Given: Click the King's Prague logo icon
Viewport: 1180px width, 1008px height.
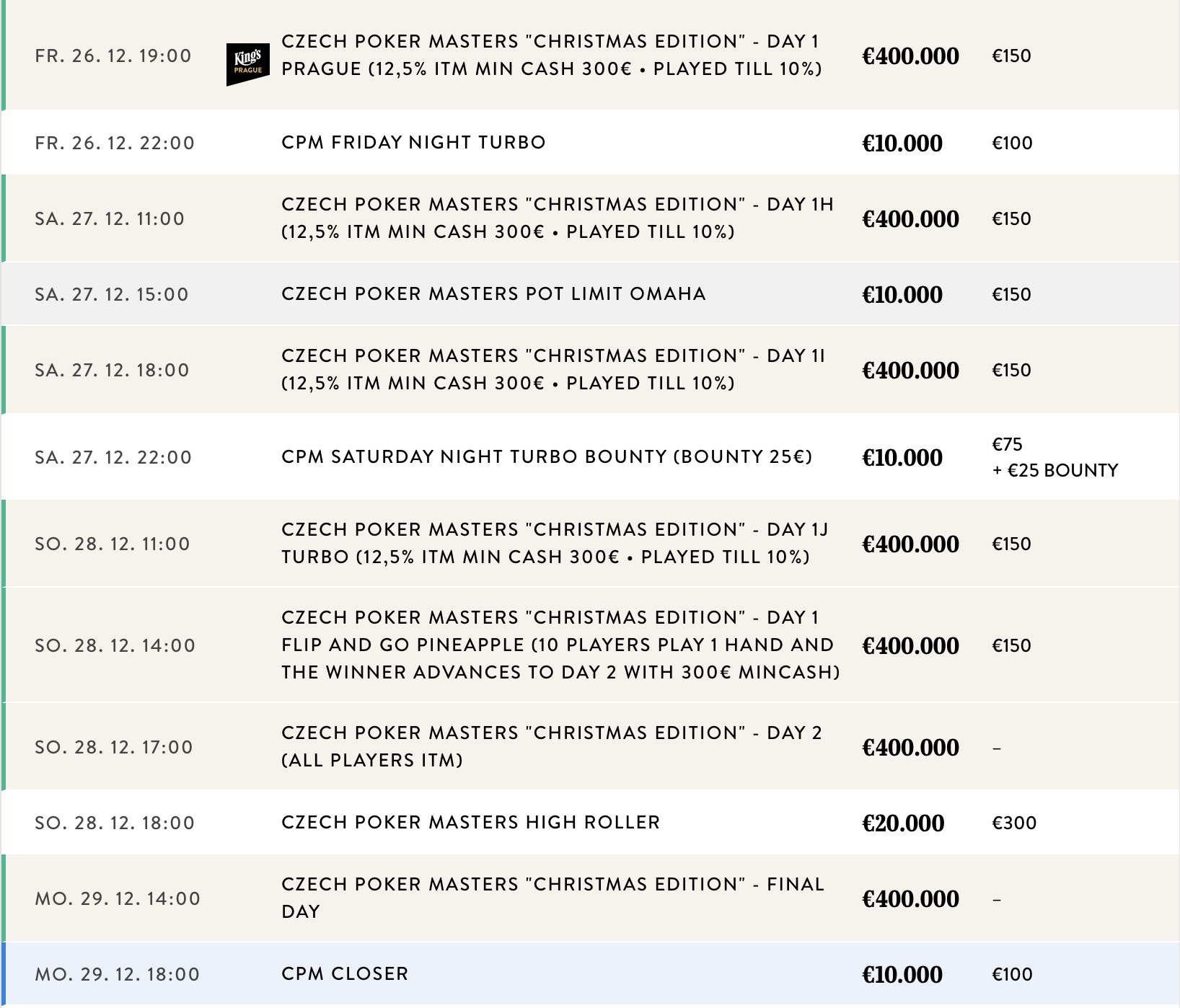Looking at the screenshot, I should tap(247, 64).
